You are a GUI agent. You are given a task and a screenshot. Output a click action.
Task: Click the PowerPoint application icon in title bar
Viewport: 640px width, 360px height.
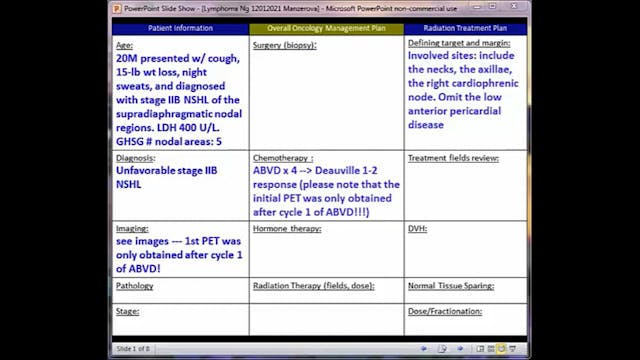click(x=117, y=9)
